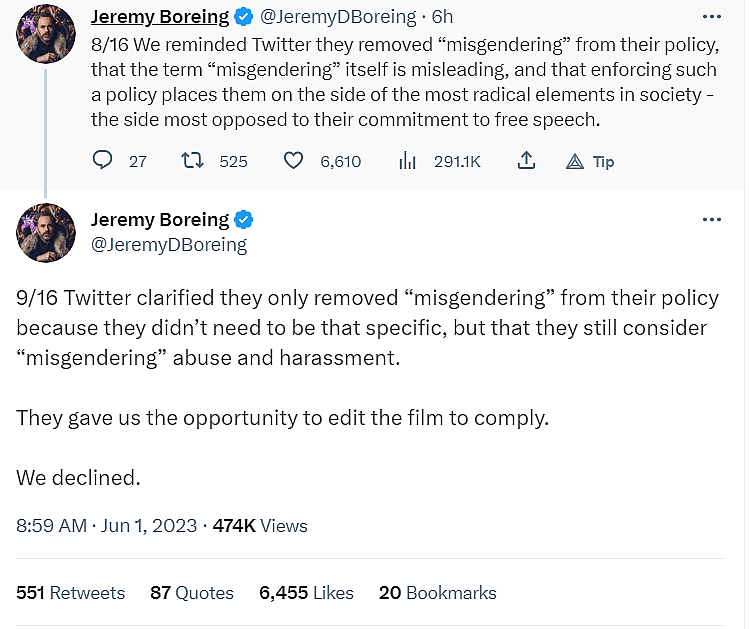749x629 pixels.
Task: Click the 474K Views count
Action: [x=260, y=525]
